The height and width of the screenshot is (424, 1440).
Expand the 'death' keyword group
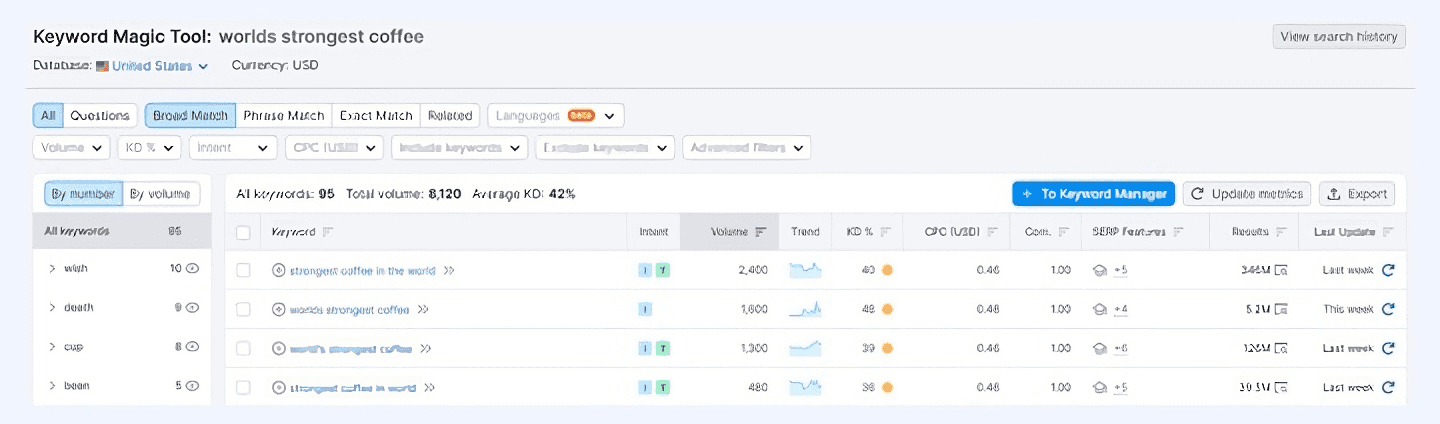[x=52, y=307]
